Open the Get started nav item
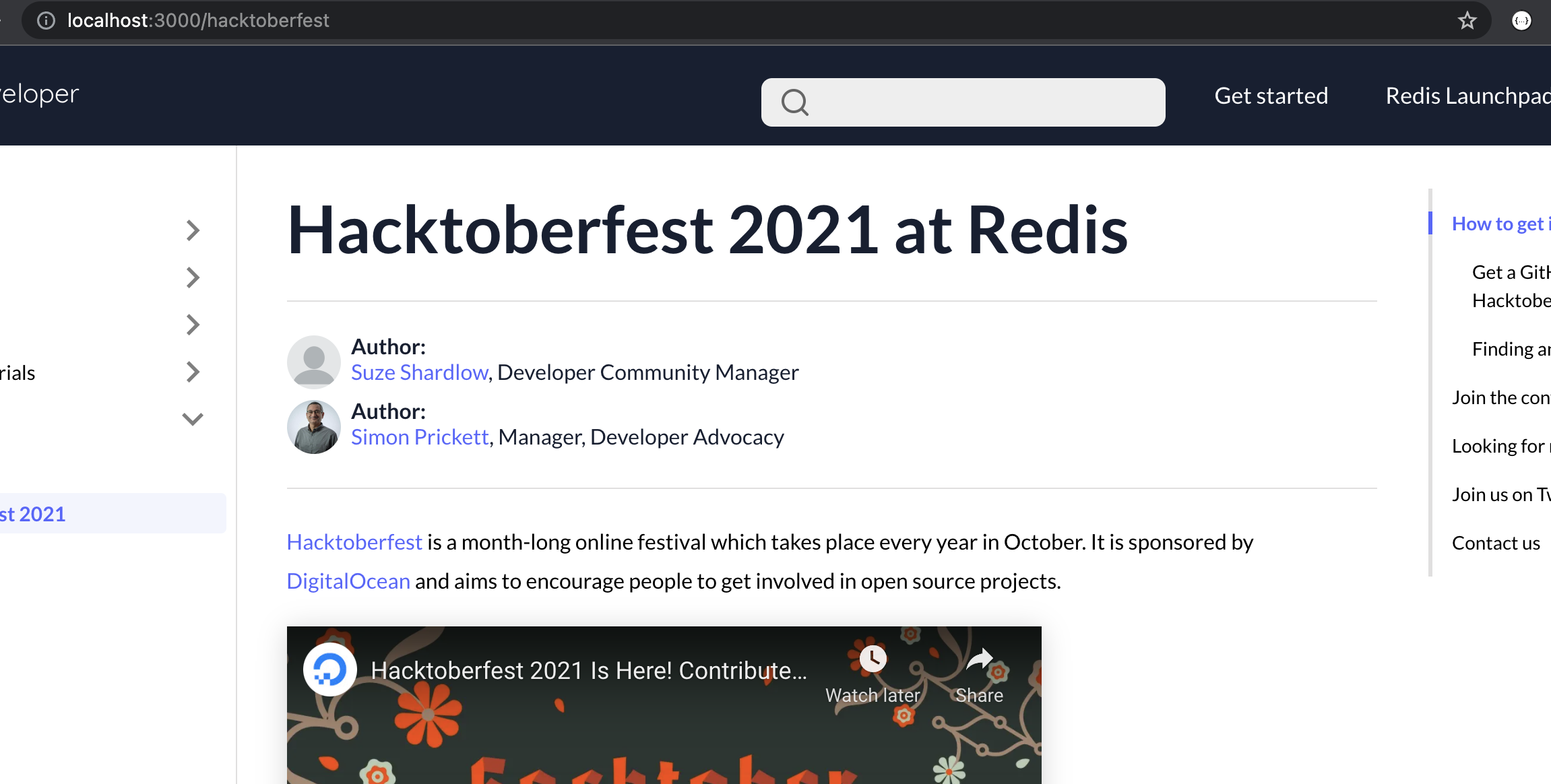Screen dimensions: 1551x784 pos(1271,96)
